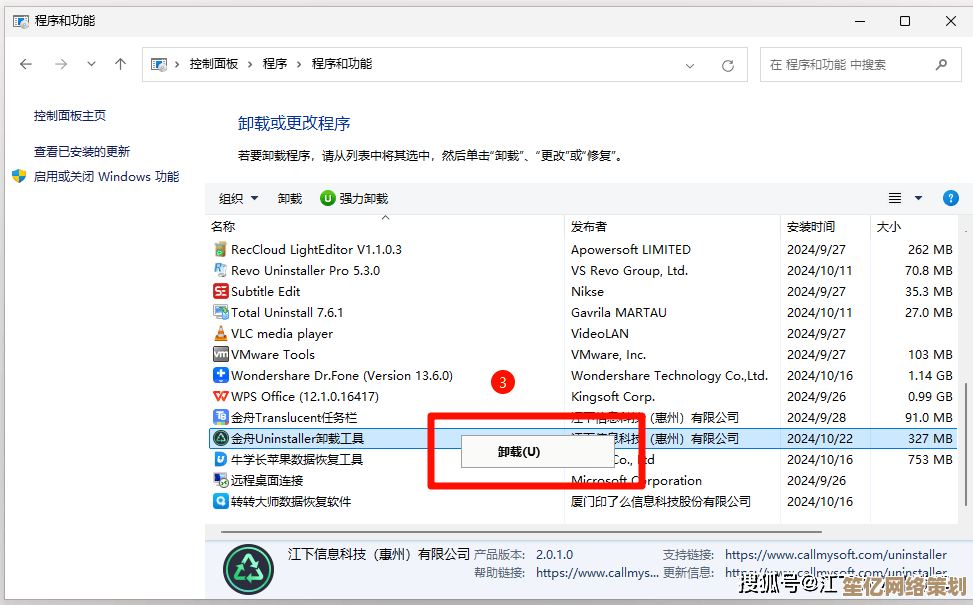Go up one folder level
Viewport: 973px width, 605px height.
pos(121,64)
